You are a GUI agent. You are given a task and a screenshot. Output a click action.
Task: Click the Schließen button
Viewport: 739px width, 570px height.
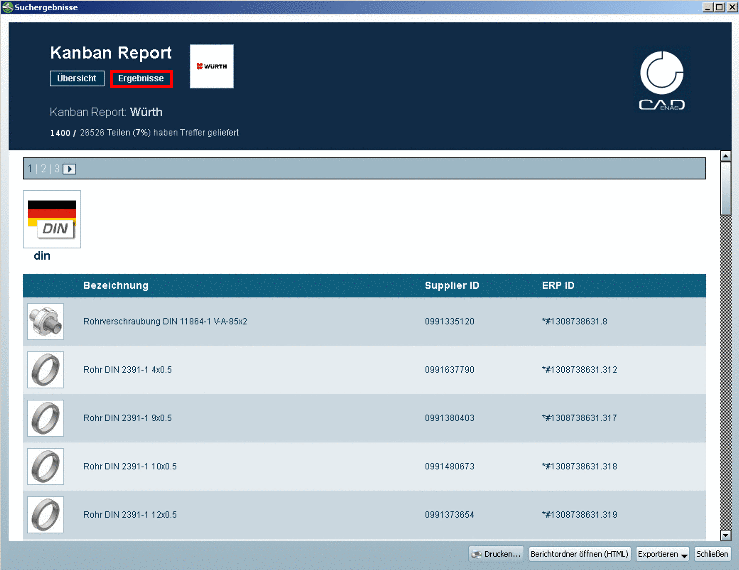(x=712, y=554)
